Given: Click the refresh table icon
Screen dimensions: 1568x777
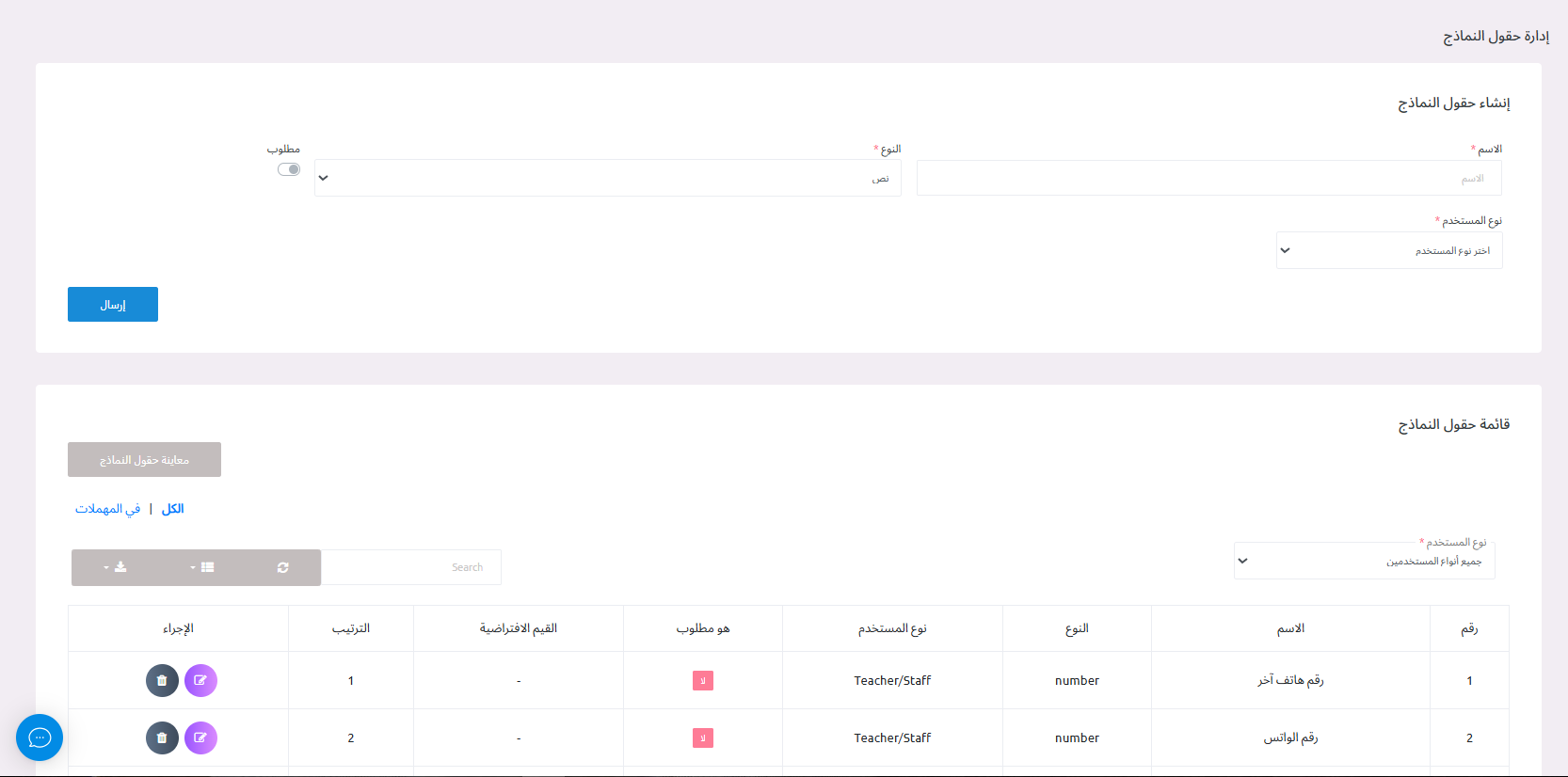Looking at the screenshot, I should click(282, 568).
